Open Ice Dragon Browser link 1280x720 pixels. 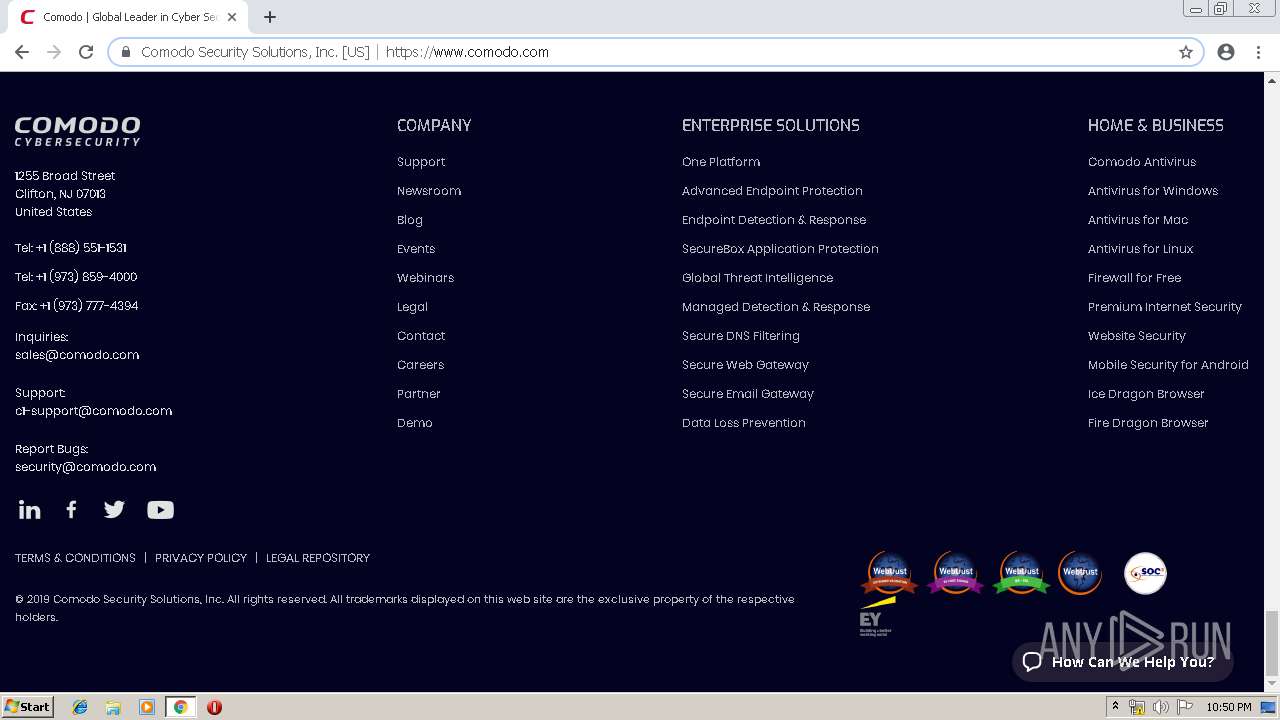[x=1146, y=394]
